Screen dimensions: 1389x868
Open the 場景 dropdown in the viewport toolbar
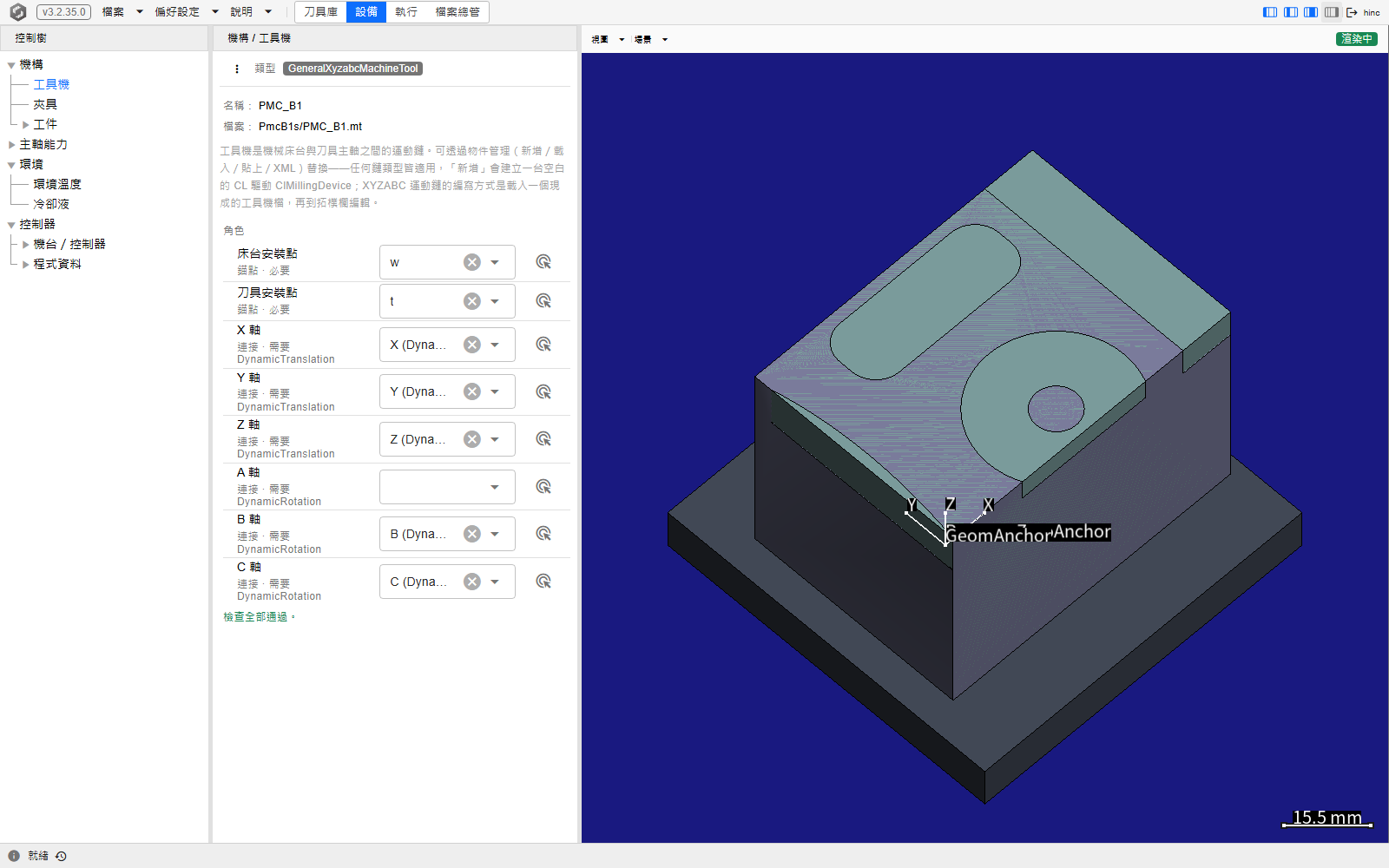tap(651, 39)
